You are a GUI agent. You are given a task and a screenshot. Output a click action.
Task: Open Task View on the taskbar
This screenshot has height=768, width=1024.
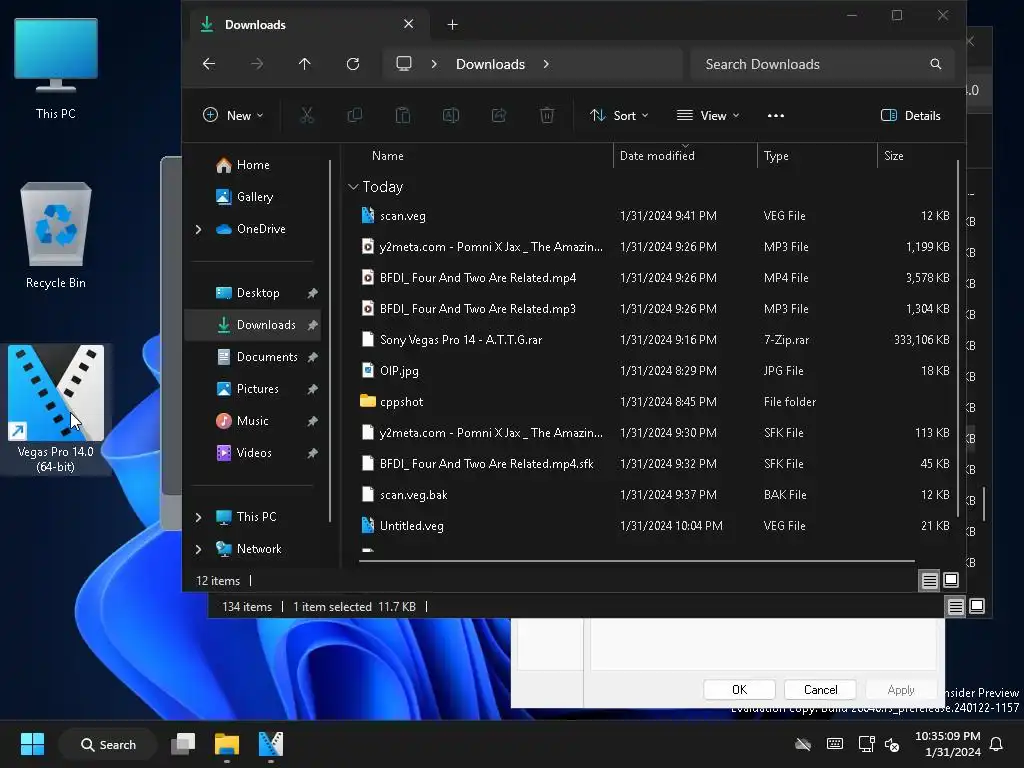[183, 744]
